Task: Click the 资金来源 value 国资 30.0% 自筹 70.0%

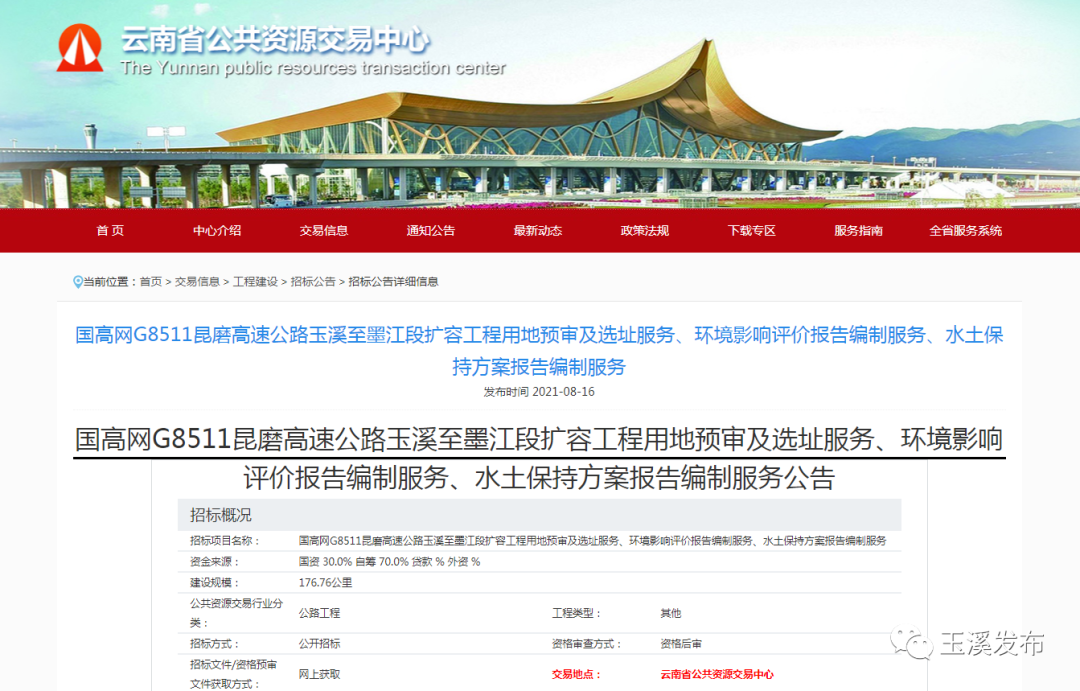Action: coord(353,561)
